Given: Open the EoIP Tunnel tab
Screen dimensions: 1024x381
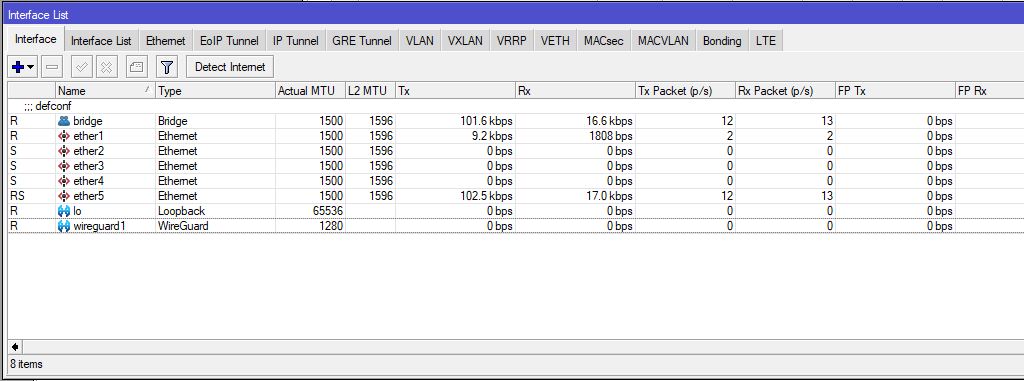Looking at the screenshot, I should [x=230, y=41].
